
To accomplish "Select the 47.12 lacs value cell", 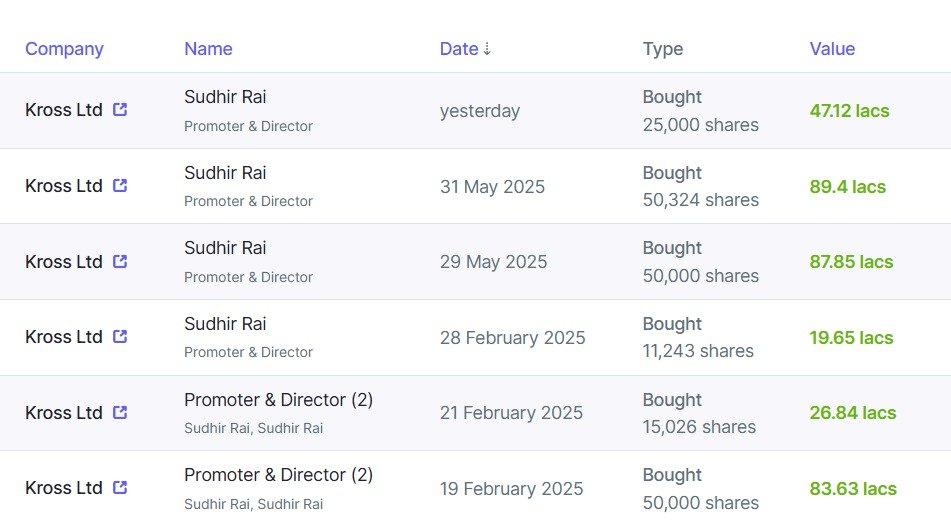I will 849,110.
